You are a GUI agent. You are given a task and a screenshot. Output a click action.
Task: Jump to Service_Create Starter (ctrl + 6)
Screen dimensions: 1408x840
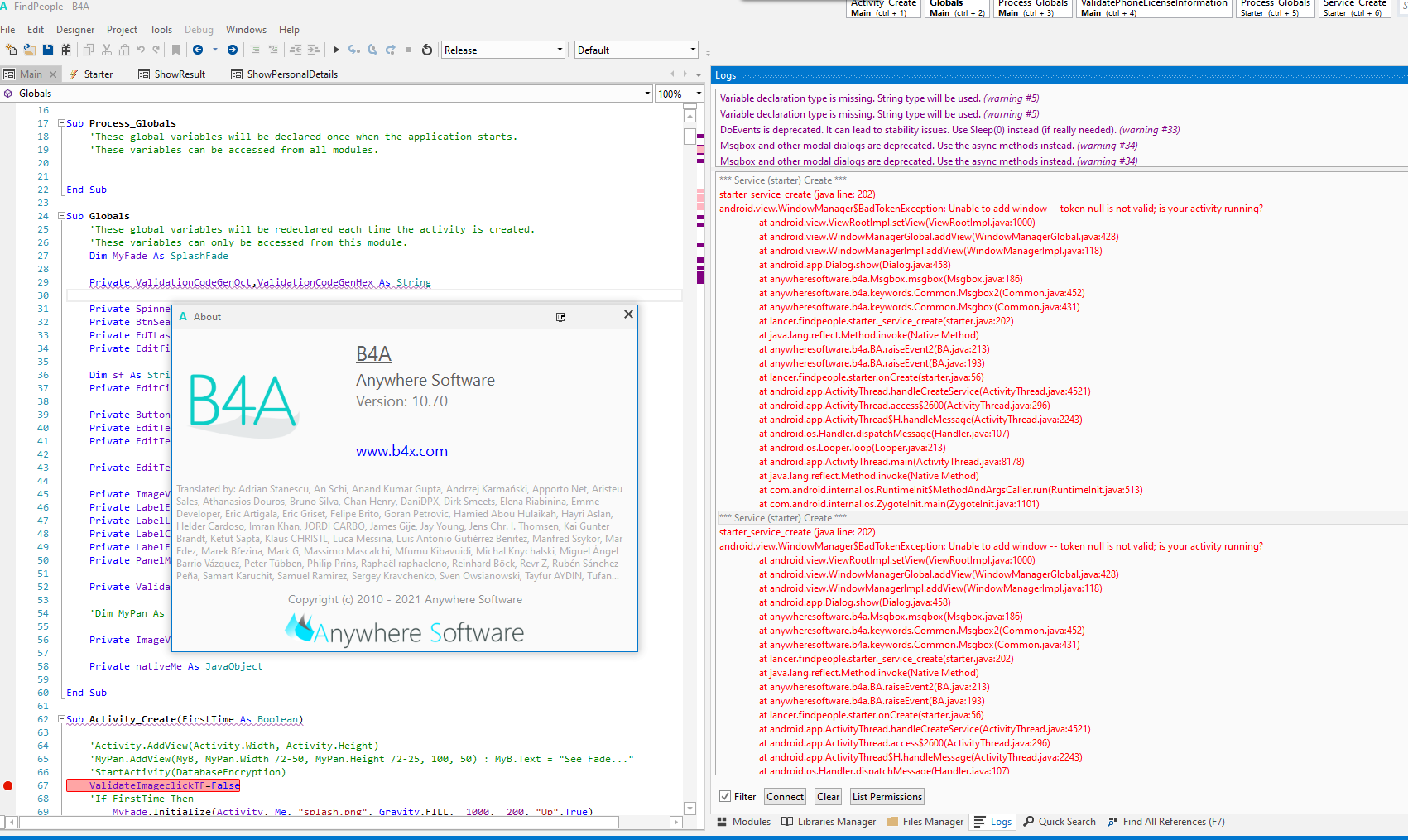coord(1353,8)
